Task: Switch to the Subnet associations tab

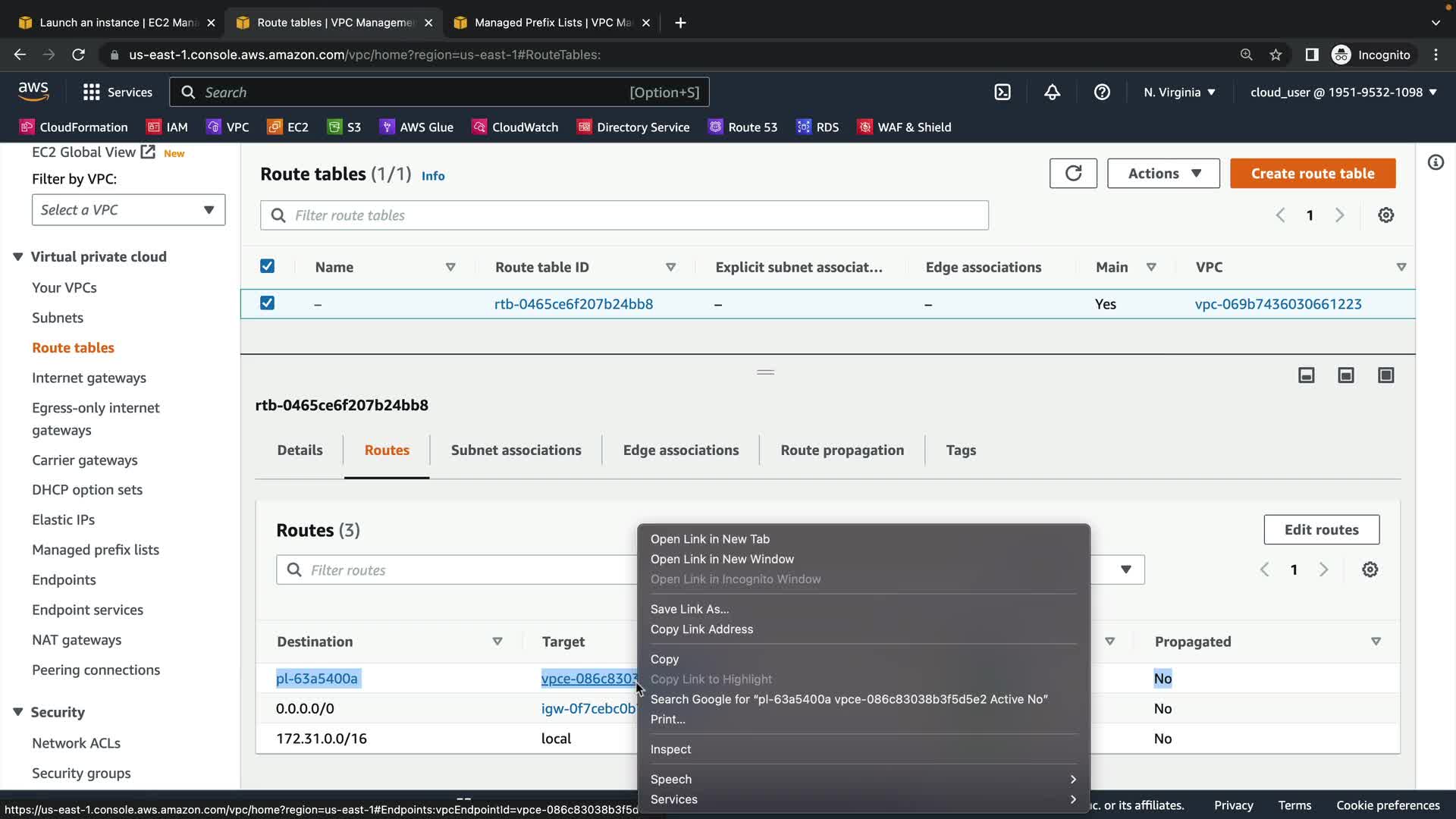Action: pyautogui.click(x=516, y=450)
